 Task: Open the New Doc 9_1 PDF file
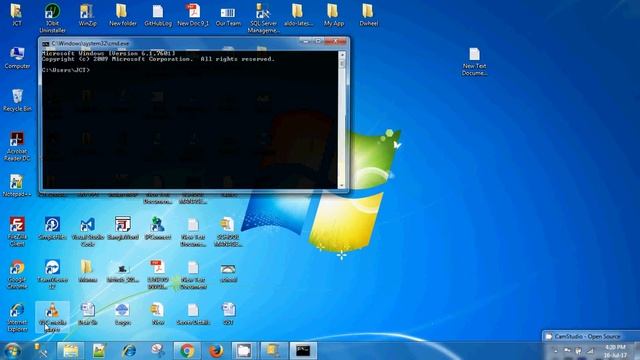pyautogui.click(x=193, y=15)
